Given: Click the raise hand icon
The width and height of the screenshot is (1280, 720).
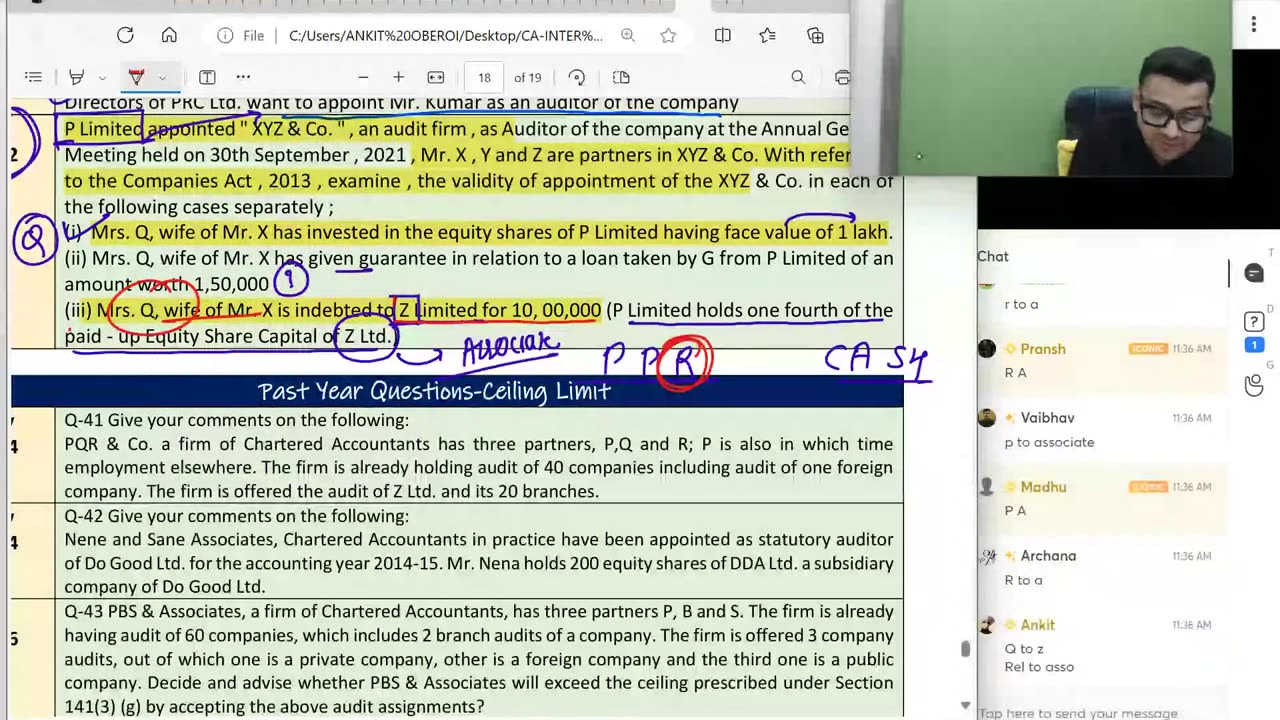Looking at the screenshot, I should point(1254,385).
